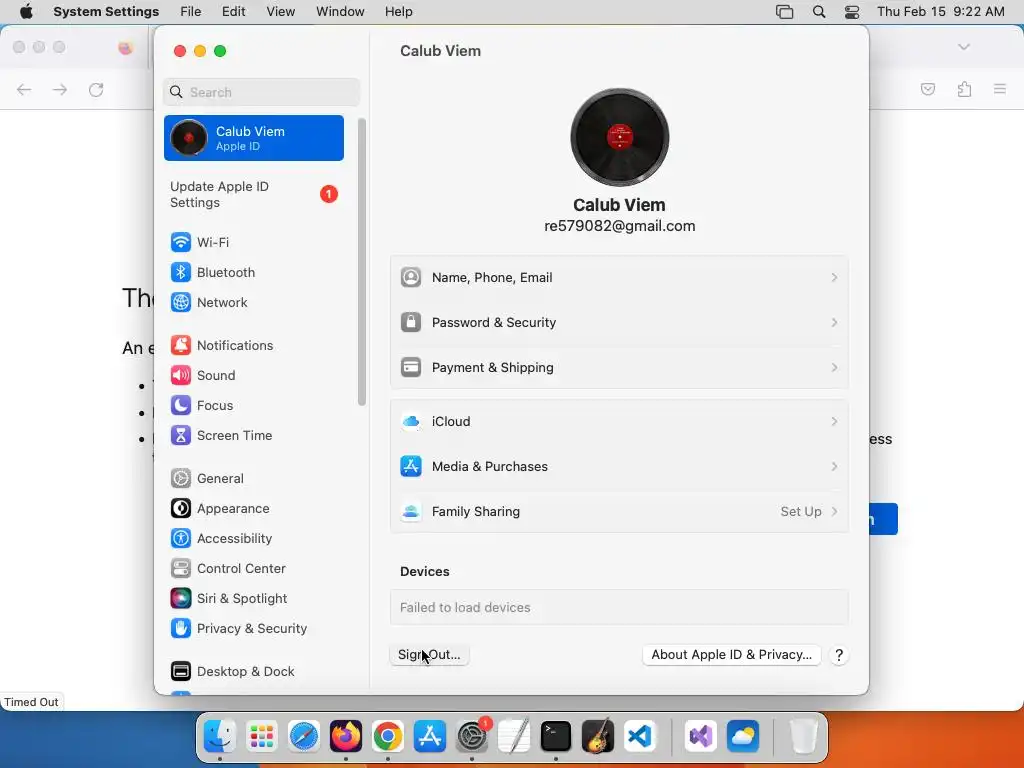The height and width of the screenshot is (768, 1024).
Task: Click the help question mark button
Action: (839, 655)
